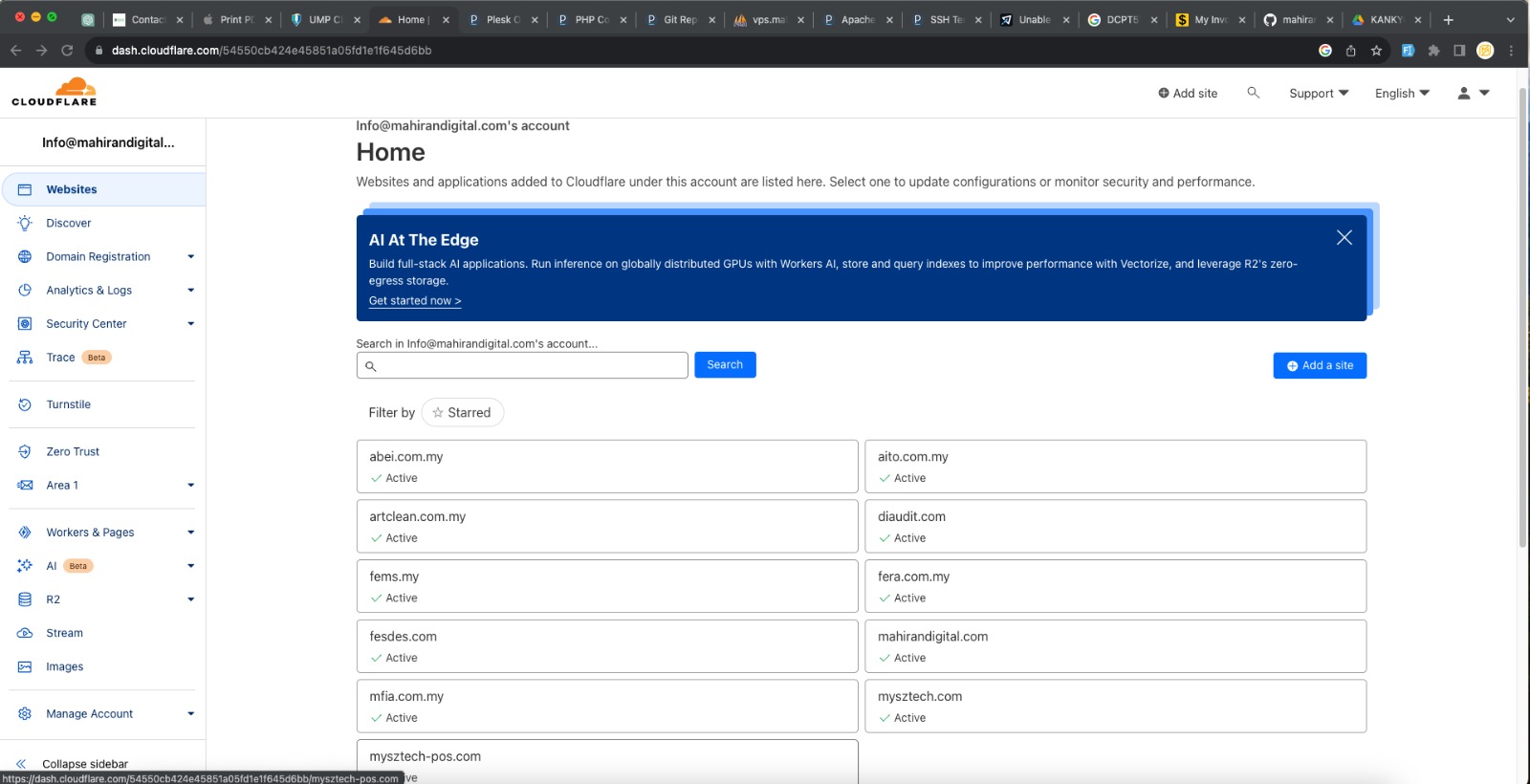Viewport: 1530px width, 784px height.
Task: Open the abei.com.my site card
Action: tap(607, 467)
